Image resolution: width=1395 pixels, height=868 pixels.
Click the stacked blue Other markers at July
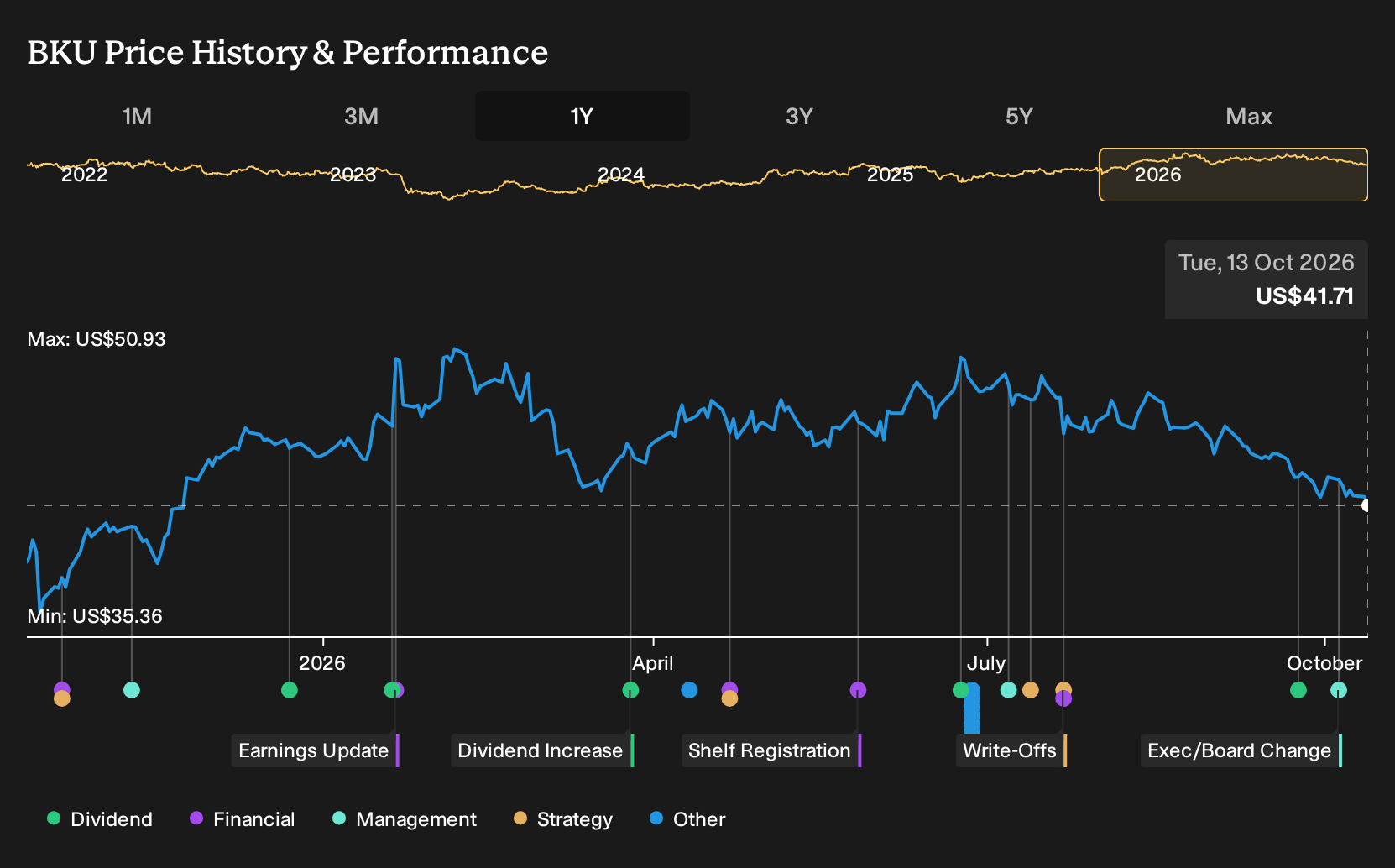972,708
